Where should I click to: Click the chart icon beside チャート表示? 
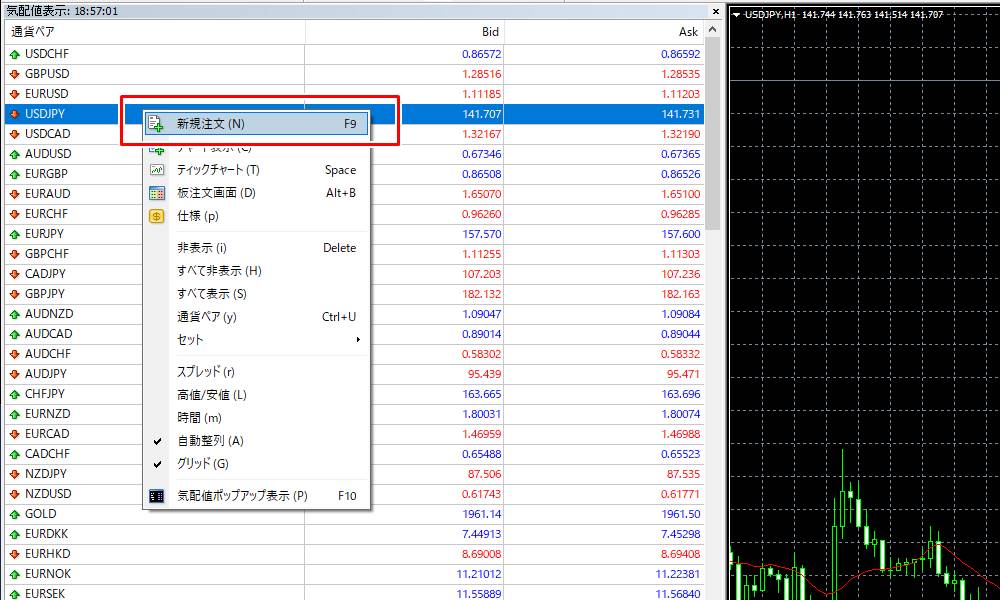pyautogui.click(x=156, y=148)
